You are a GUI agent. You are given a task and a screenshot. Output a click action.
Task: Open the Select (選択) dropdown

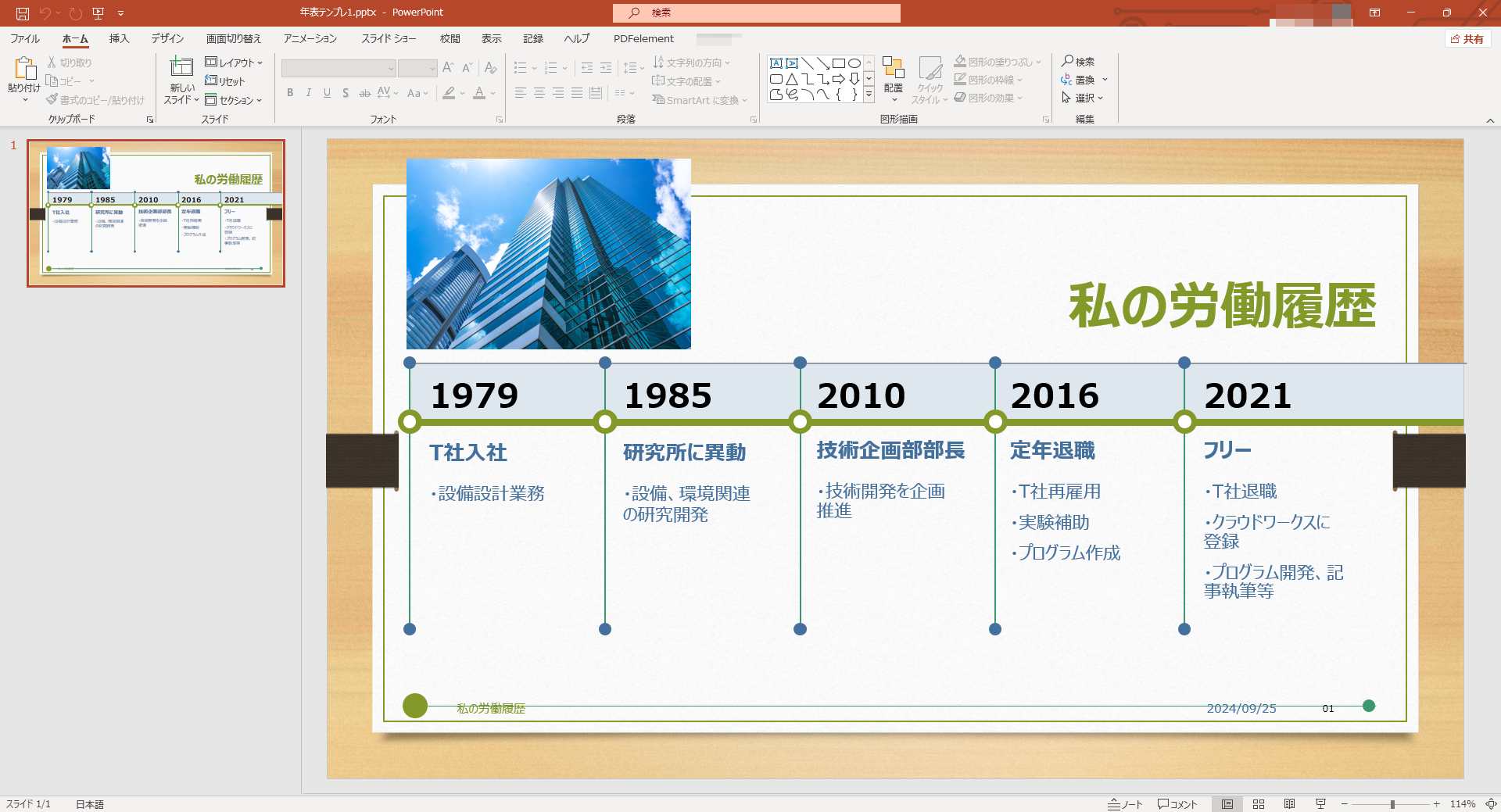click(x=1083, y=98)
